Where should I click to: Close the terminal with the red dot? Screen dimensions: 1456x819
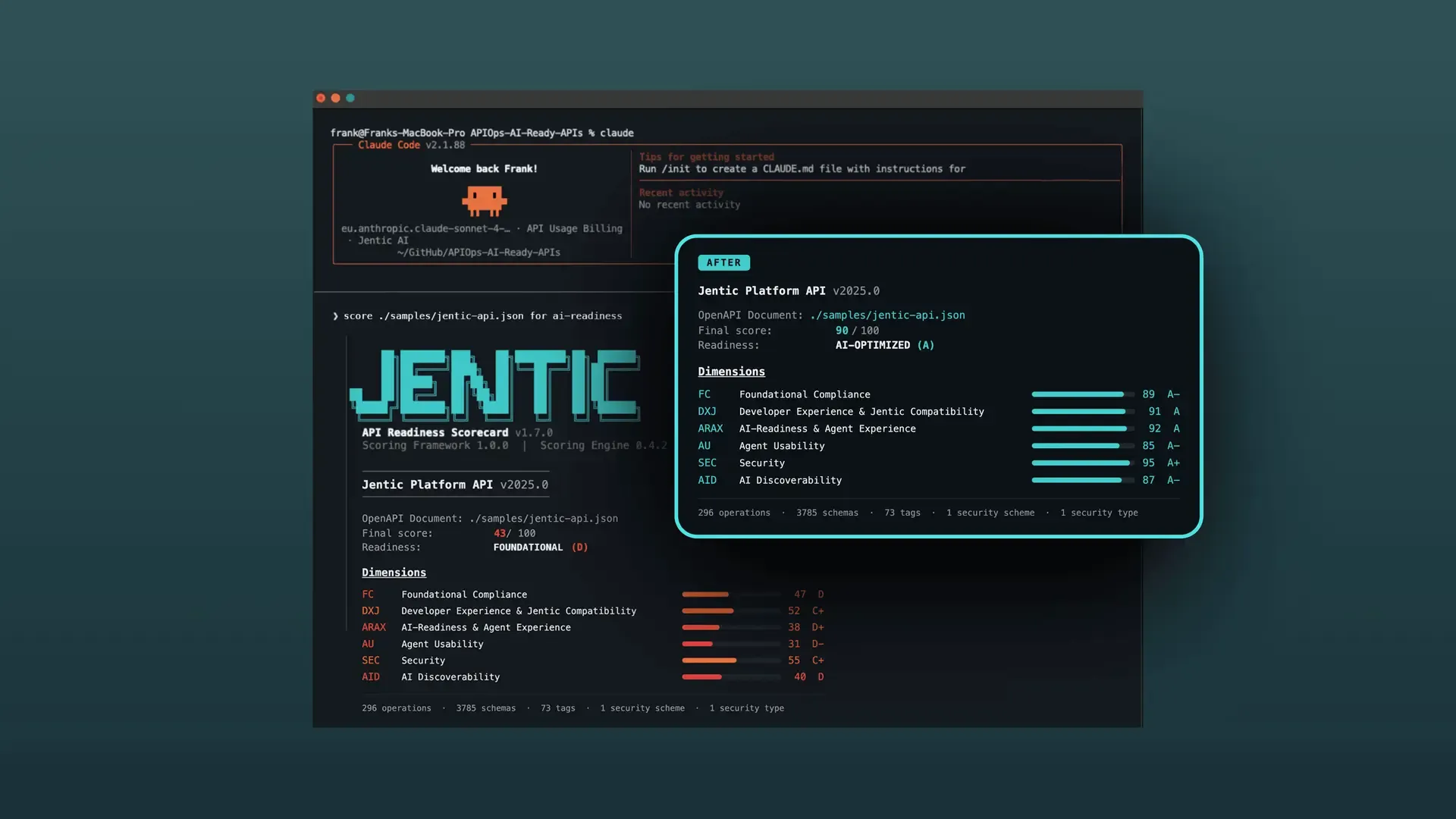point(321,98)
